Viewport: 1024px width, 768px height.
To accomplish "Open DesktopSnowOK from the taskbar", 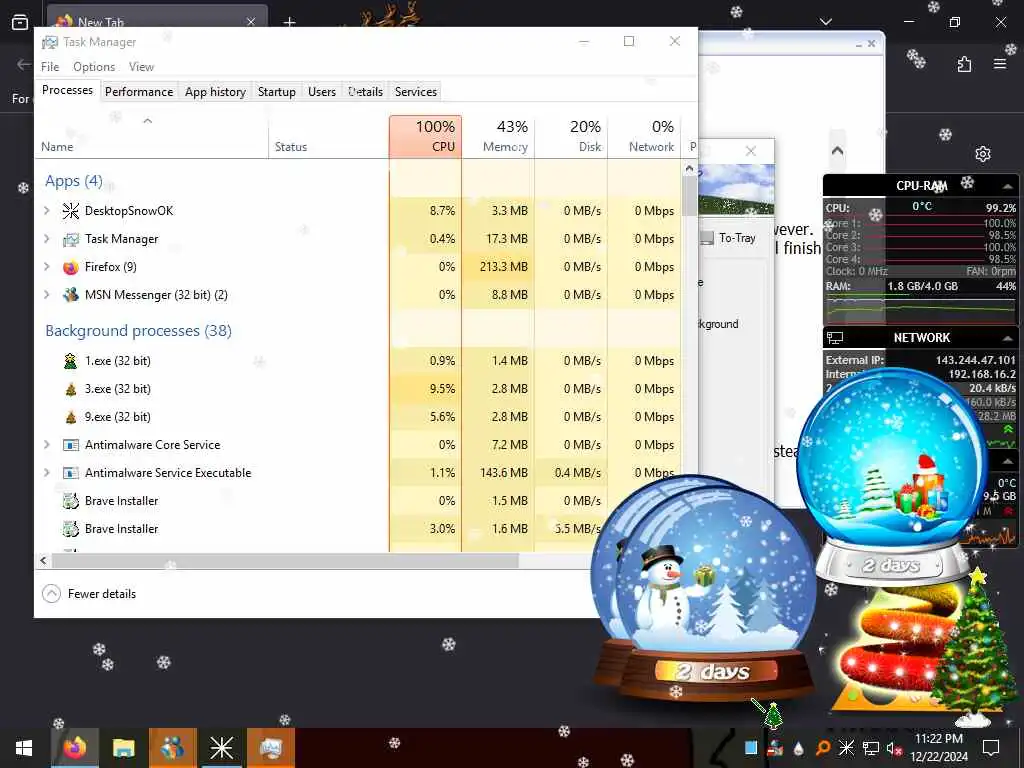I will 221,748.
